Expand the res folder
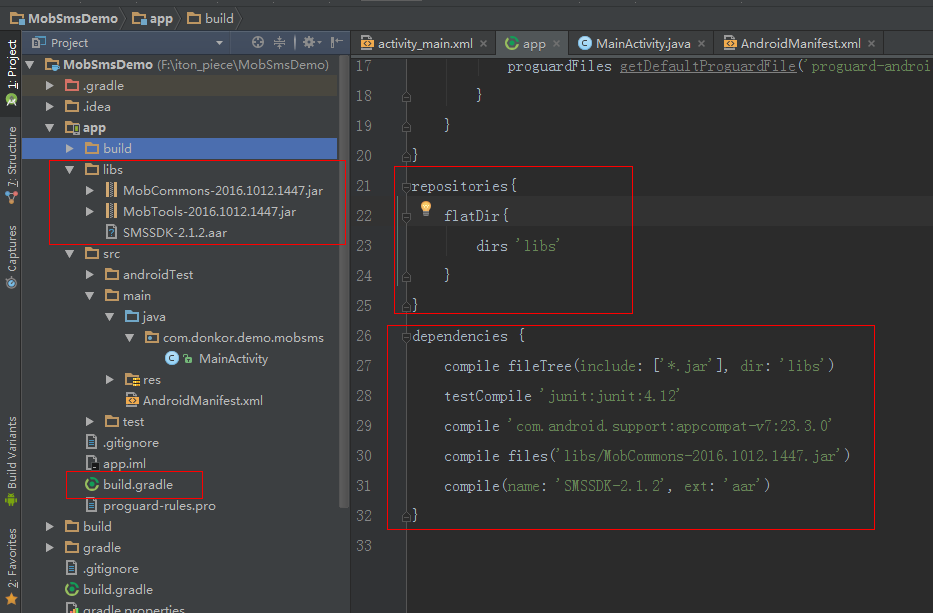The image size is (933, 613). tap(109, 380)
